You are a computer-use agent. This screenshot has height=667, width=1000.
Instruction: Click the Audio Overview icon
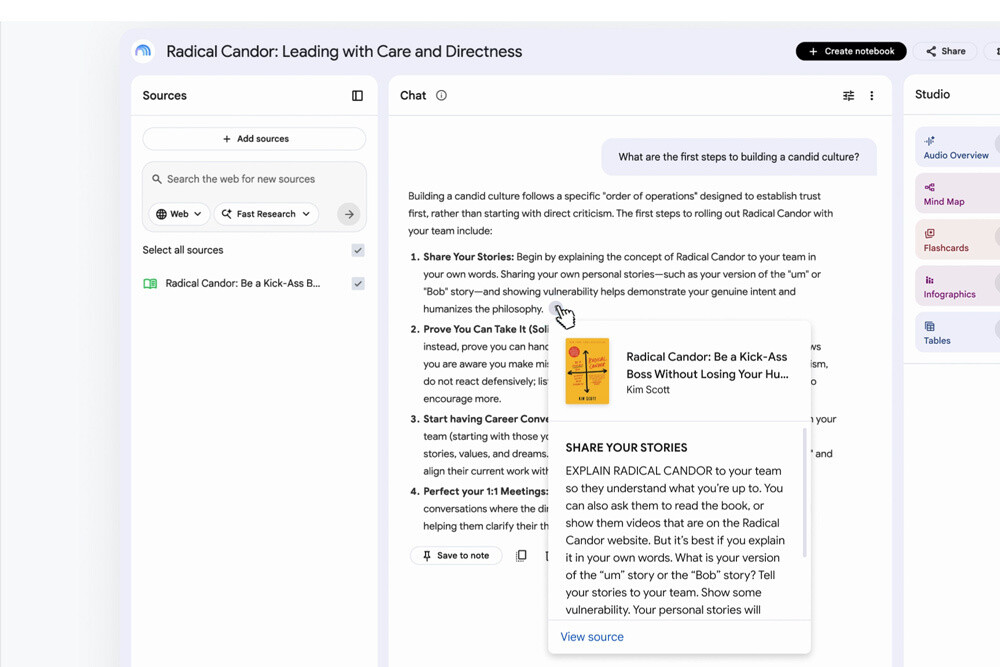click(930, 141)
